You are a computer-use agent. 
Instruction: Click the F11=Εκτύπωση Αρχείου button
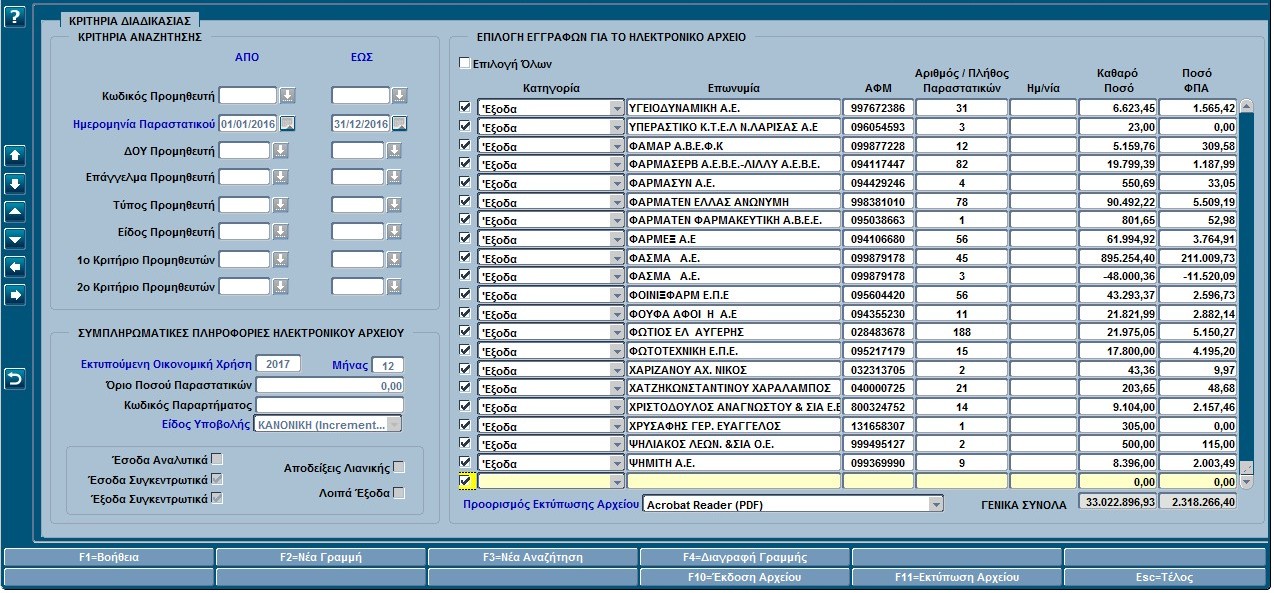coord(957,577)
